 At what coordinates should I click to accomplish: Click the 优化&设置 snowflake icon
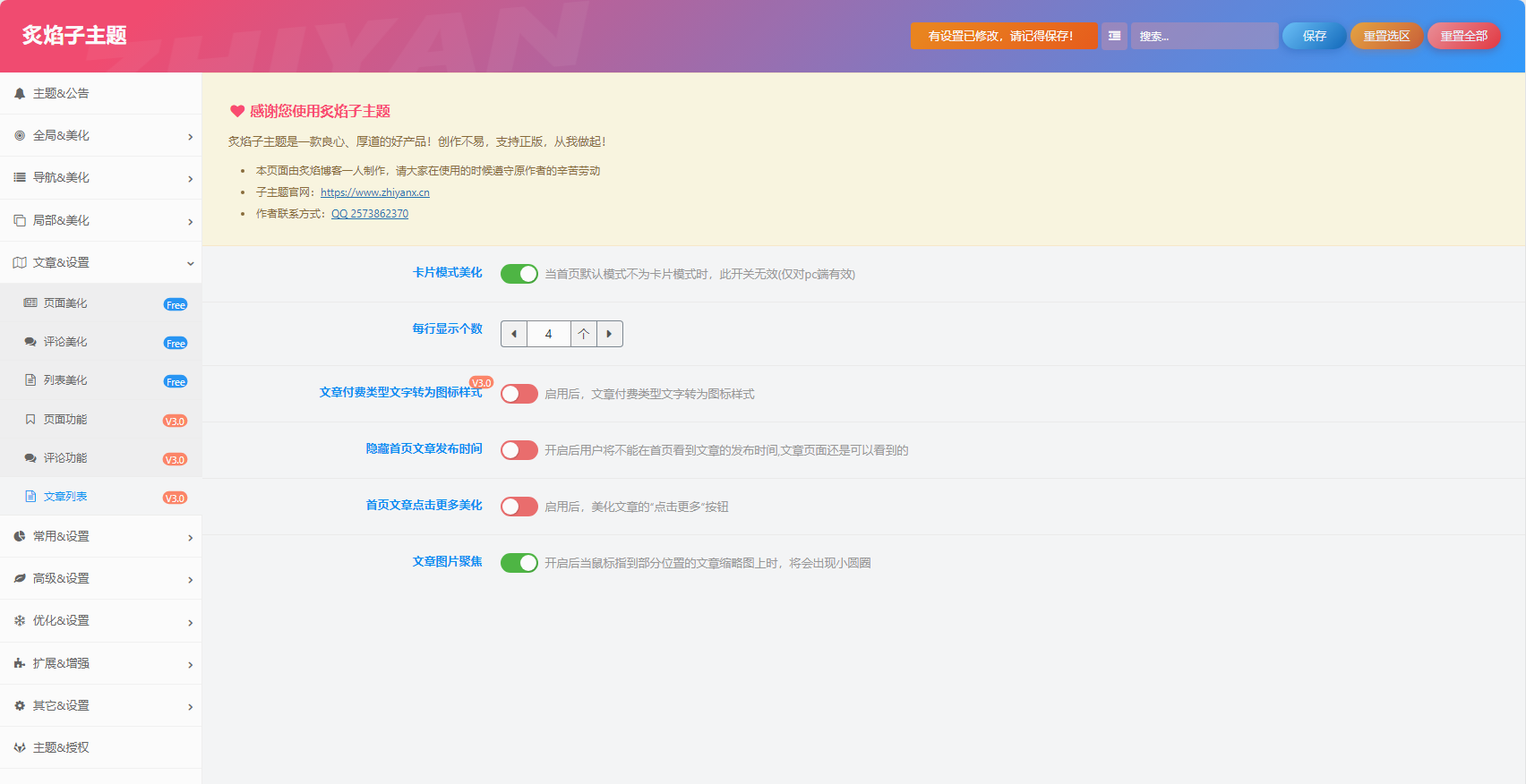(20, 620)
